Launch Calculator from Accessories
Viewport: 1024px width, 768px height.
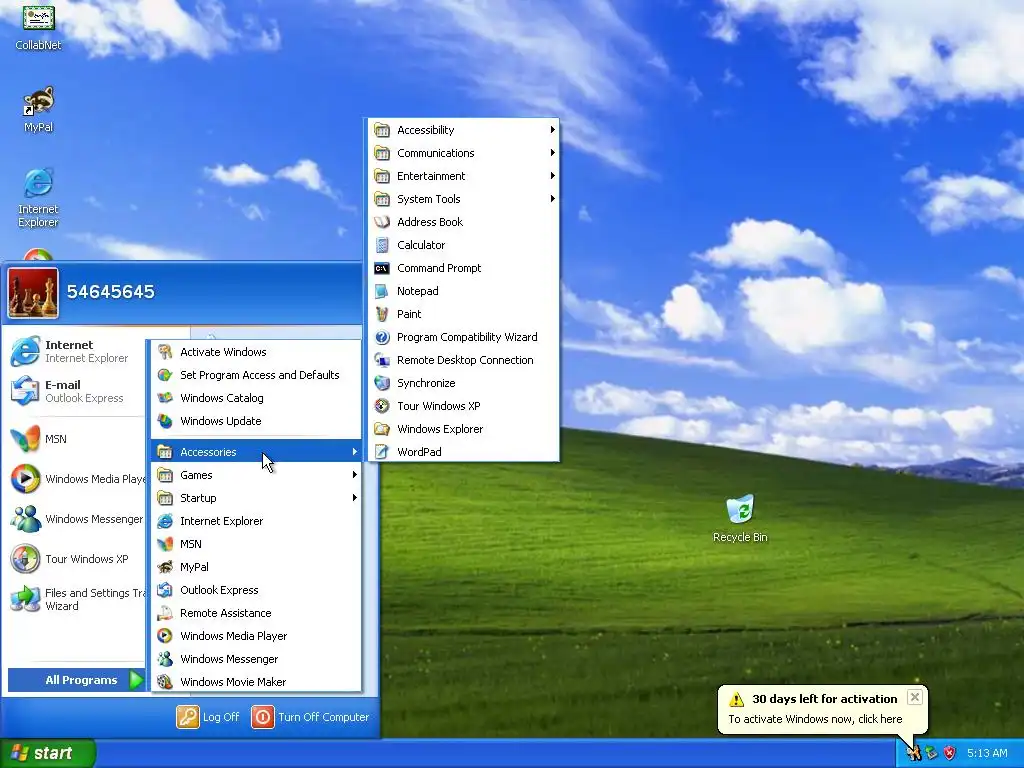[464, 245]
